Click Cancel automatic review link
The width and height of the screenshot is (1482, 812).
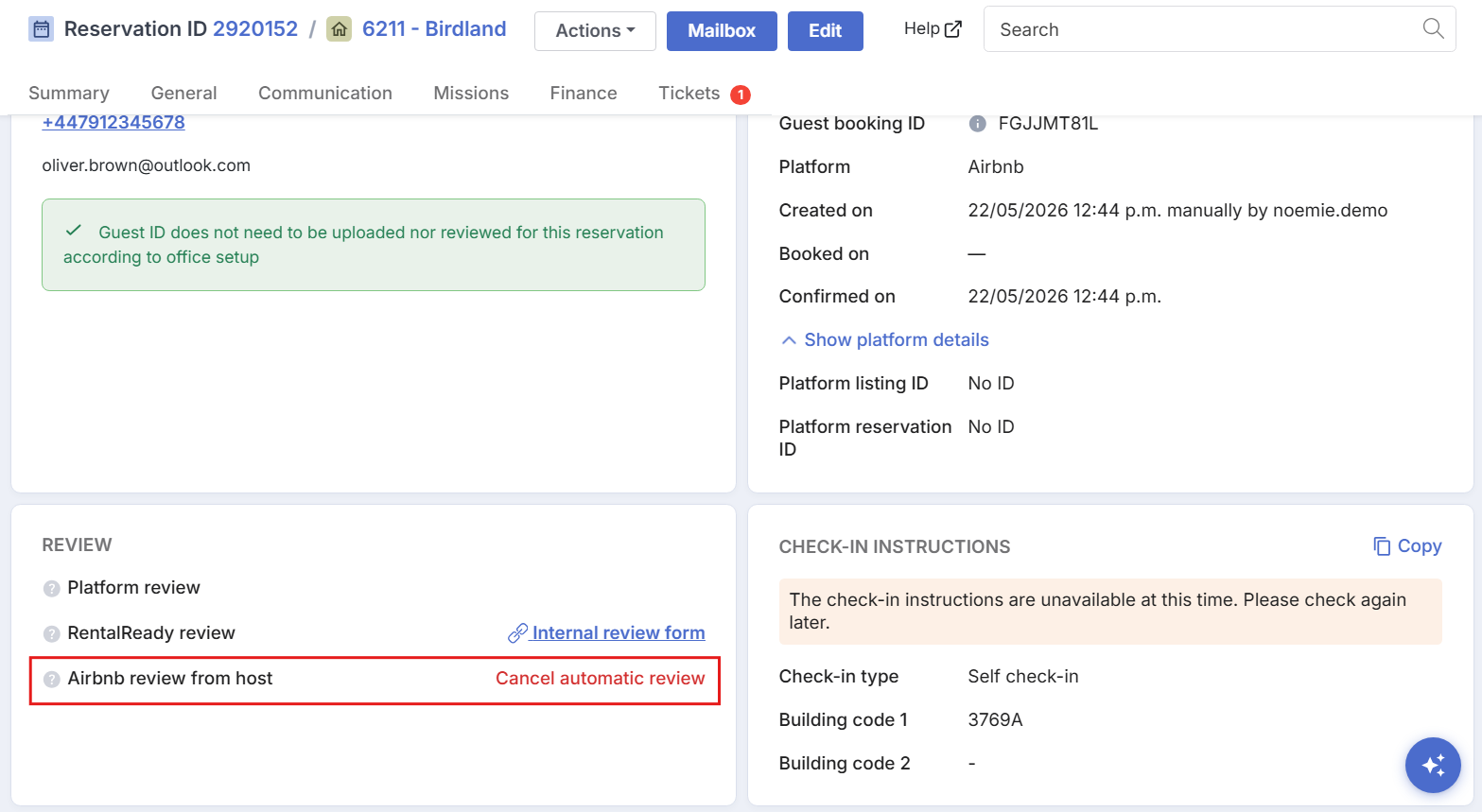(601, 679)
